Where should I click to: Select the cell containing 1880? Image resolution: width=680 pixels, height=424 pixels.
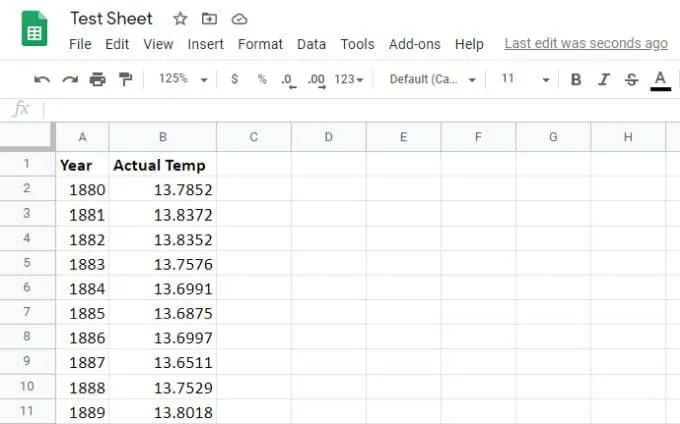tap(82, 189)
